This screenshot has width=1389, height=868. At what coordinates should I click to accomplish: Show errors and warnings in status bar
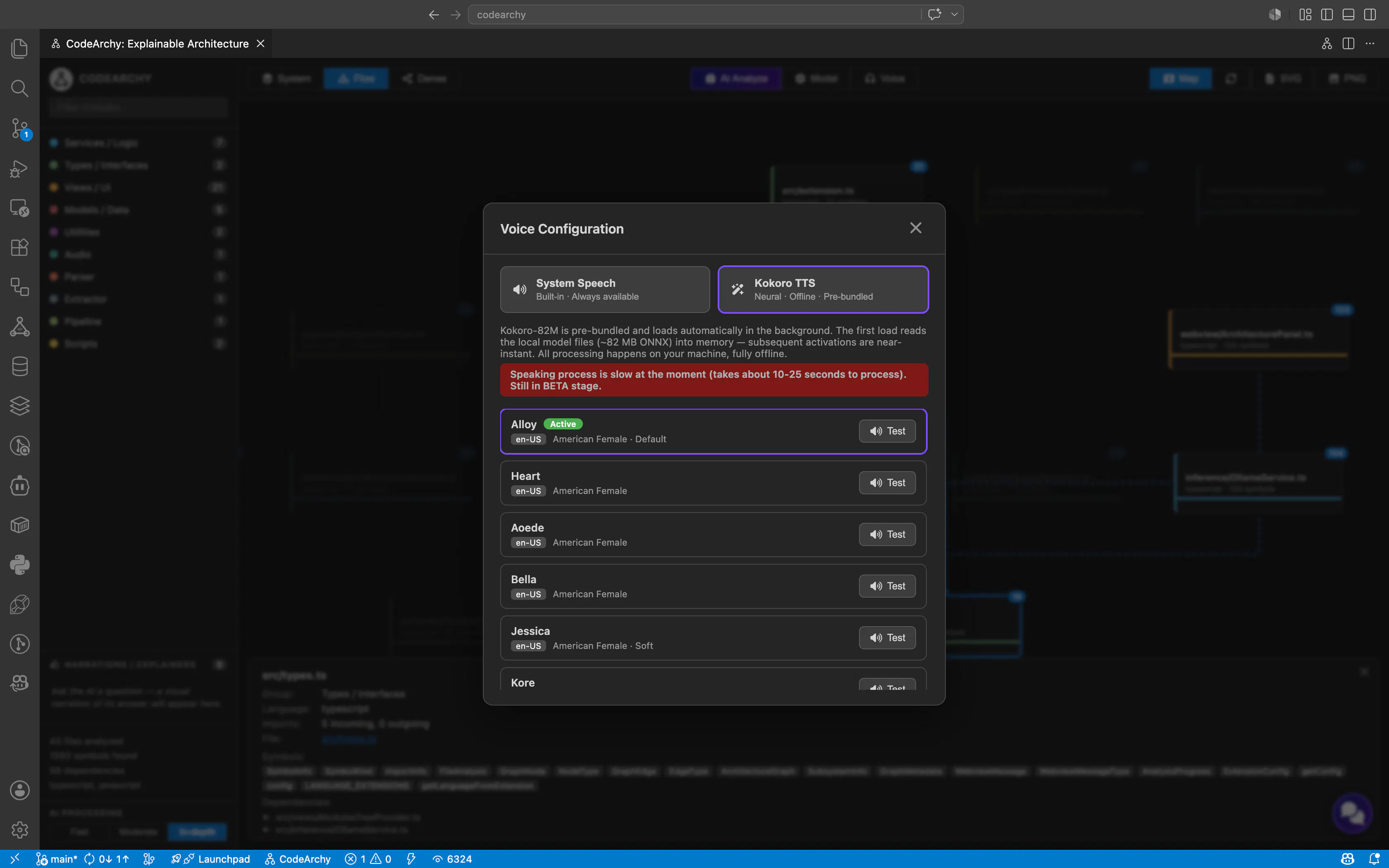(368, 859)
